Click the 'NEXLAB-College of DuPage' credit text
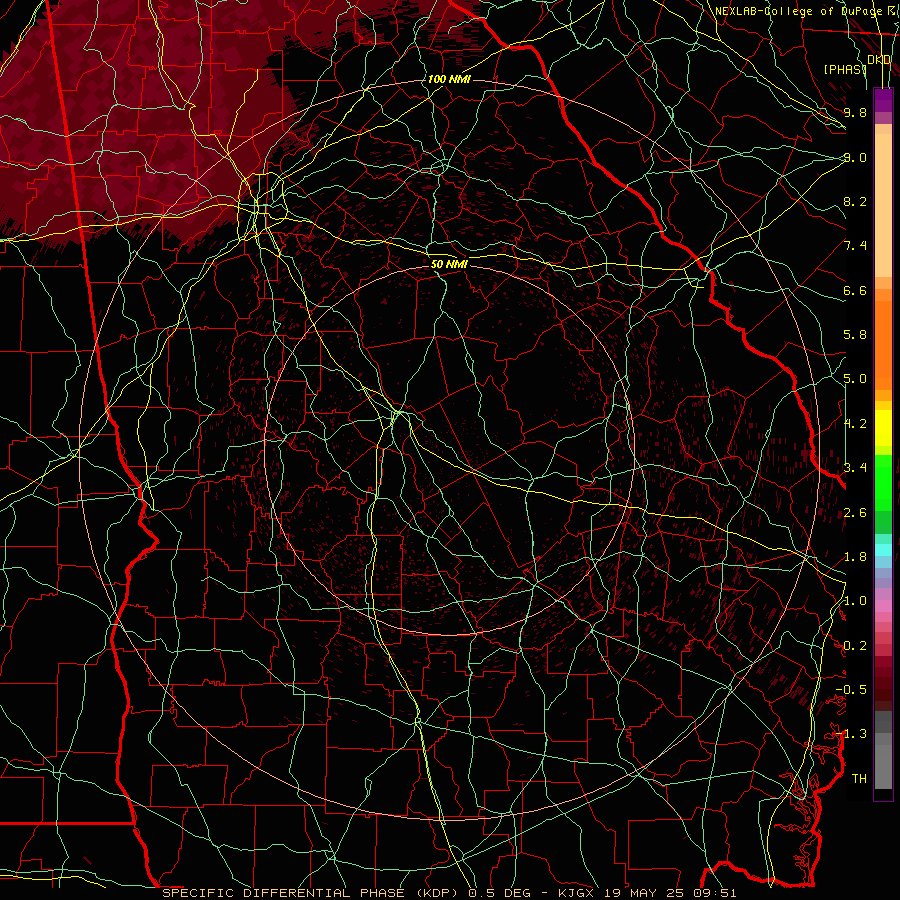900x900 pixels. (x=797, y=11)
